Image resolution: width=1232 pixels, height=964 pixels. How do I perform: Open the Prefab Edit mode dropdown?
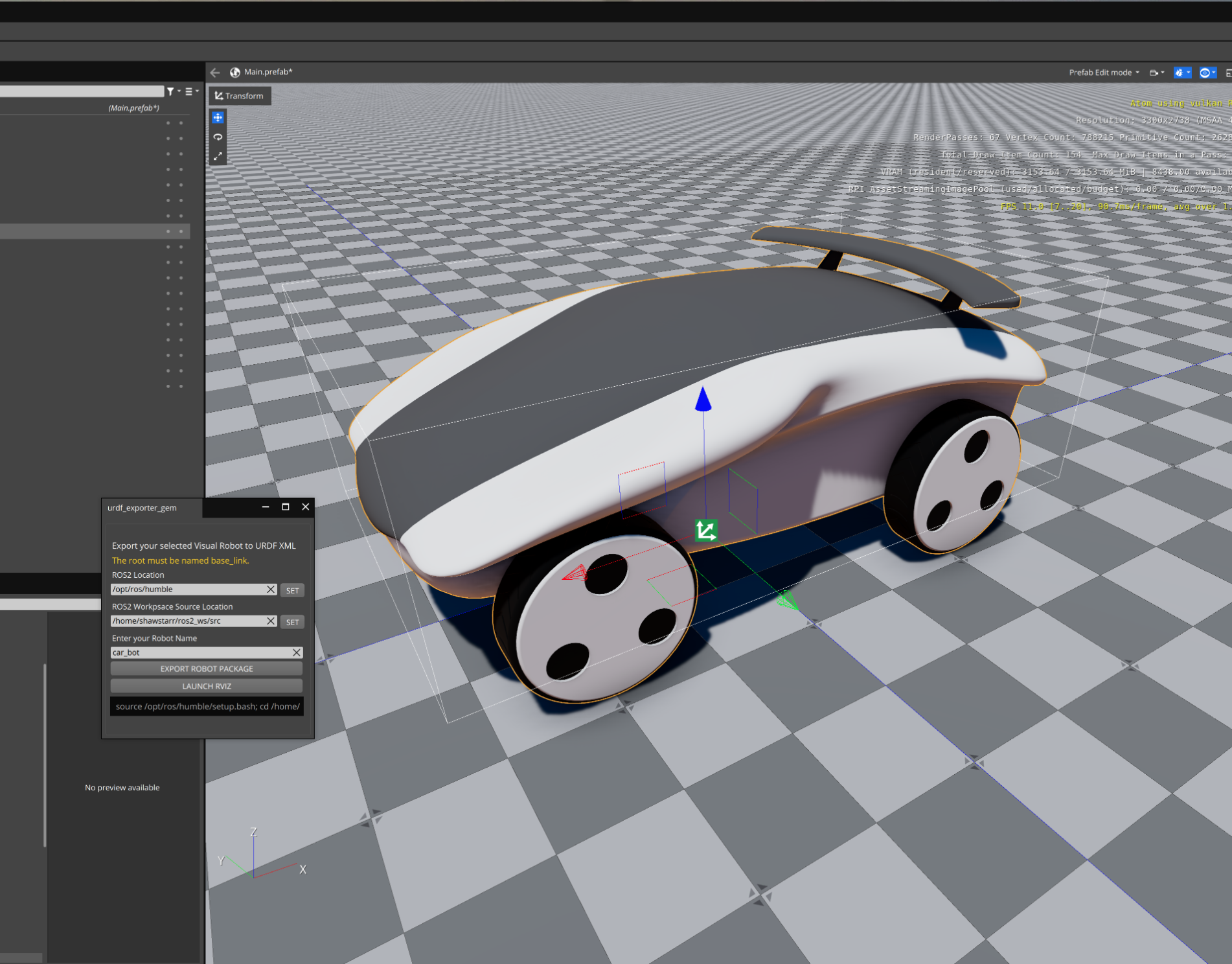[x=1104, y=73]
